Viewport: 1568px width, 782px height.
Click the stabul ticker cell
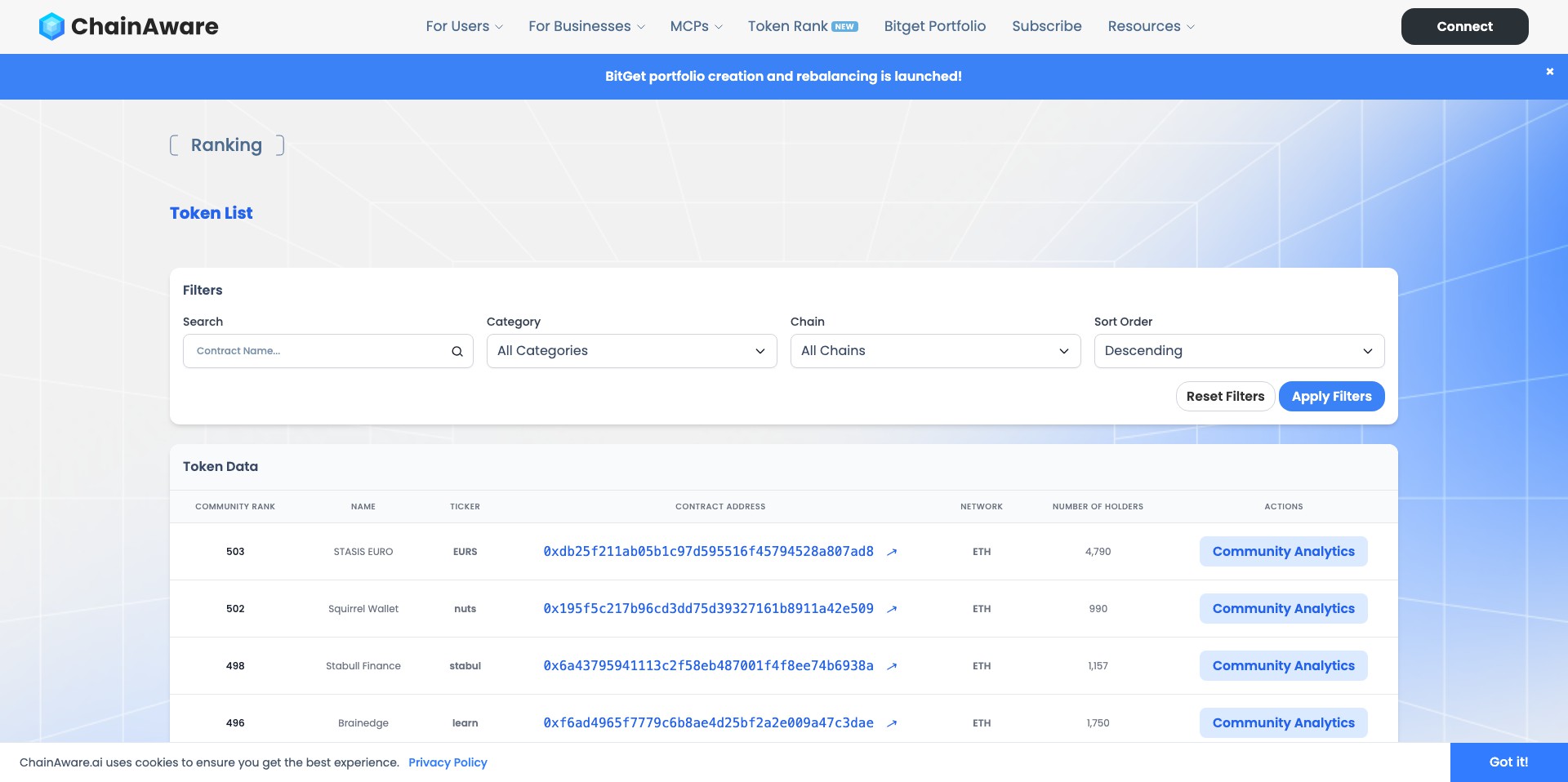(465, 666)
